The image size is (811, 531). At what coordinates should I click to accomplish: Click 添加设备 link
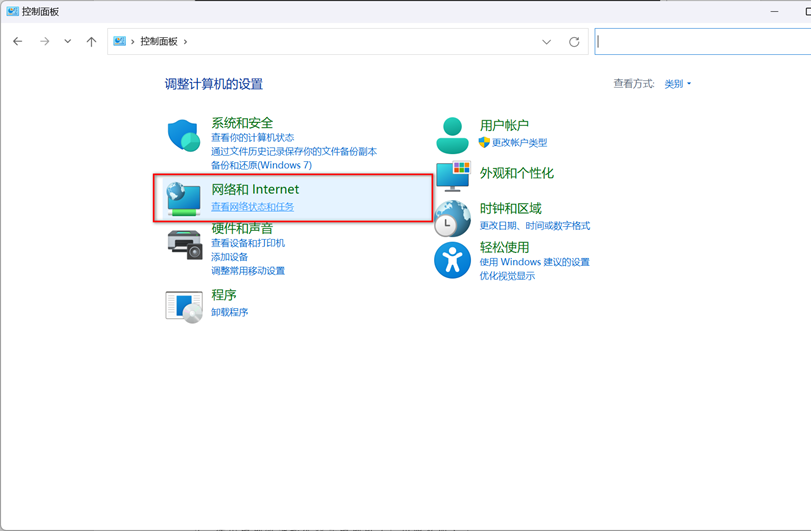pyautogui.click(x=229, y=257)
